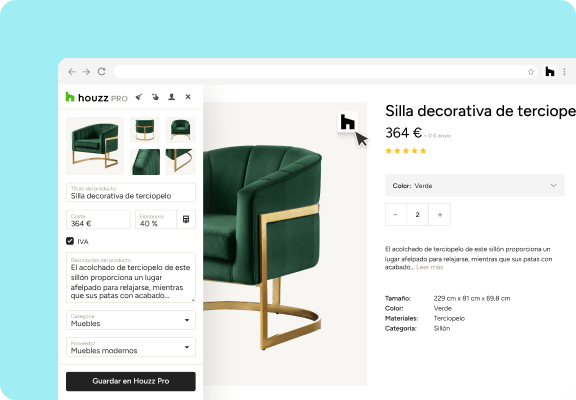576x400 pixels.
Task: Bookmark the page with the star icon
Action: [x=531, y=72]
